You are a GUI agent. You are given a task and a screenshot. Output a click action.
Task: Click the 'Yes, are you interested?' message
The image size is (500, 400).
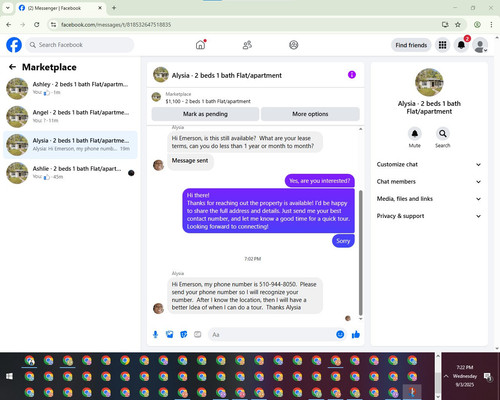320,181
